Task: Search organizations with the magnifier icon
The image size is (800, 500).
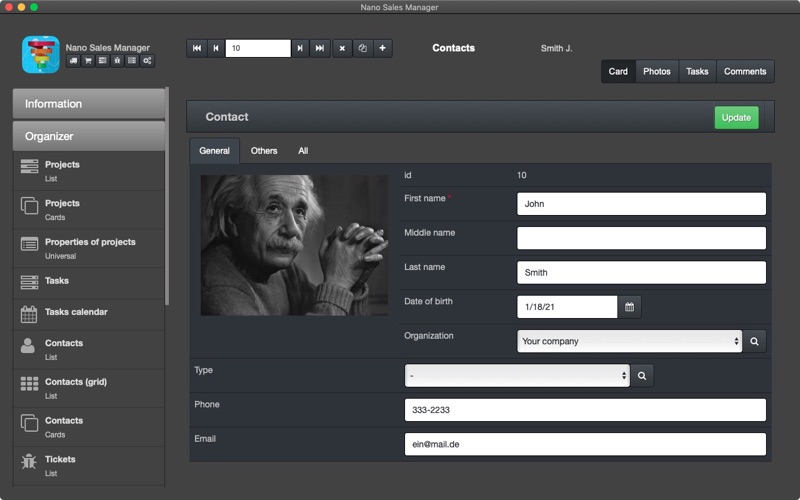Action: [x=755, y=341]
